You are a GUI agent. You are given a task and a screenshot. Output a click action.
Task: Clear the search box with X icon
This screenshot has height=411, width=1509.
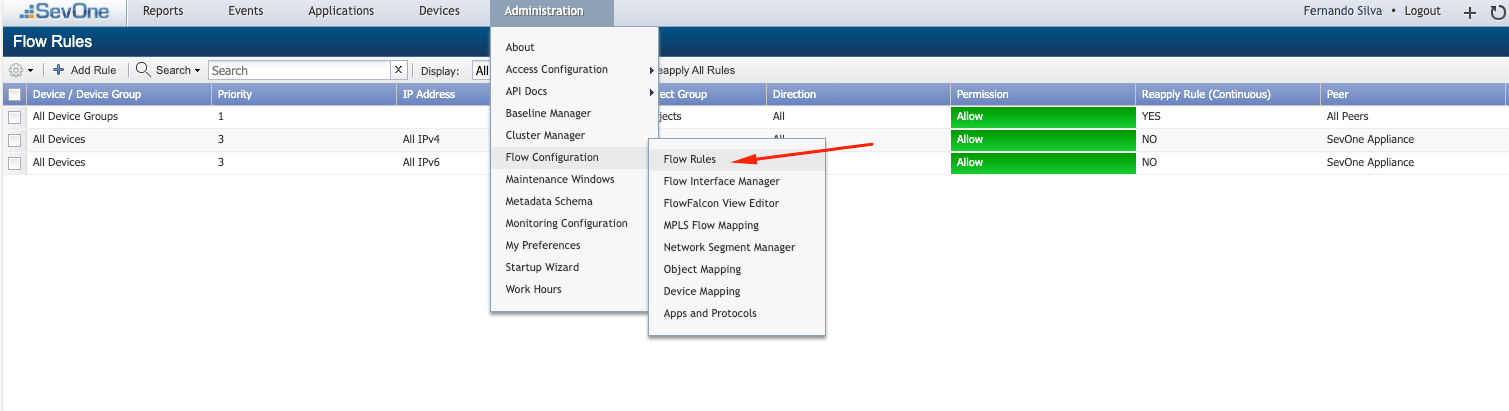(398, 70)
